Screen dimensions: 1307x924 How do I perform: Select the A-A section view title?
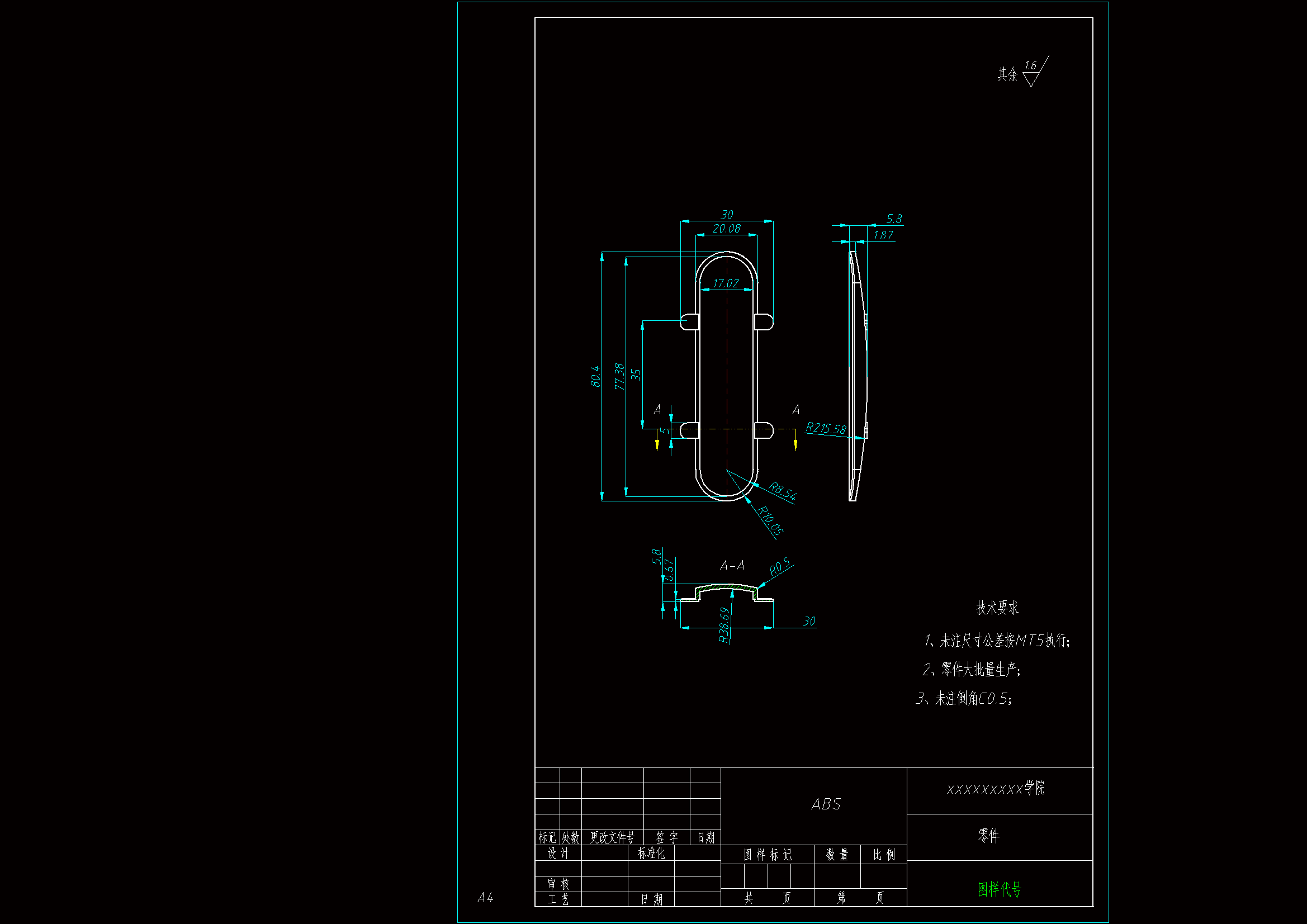click(x=732, y=565)
